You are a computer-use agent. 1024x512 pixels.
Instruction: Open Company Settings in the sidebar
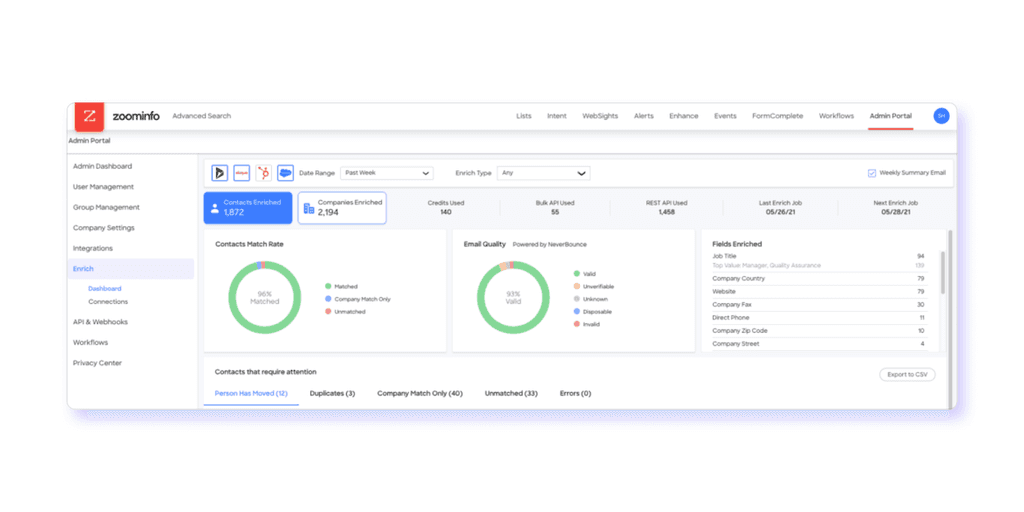tap(103, 228)
